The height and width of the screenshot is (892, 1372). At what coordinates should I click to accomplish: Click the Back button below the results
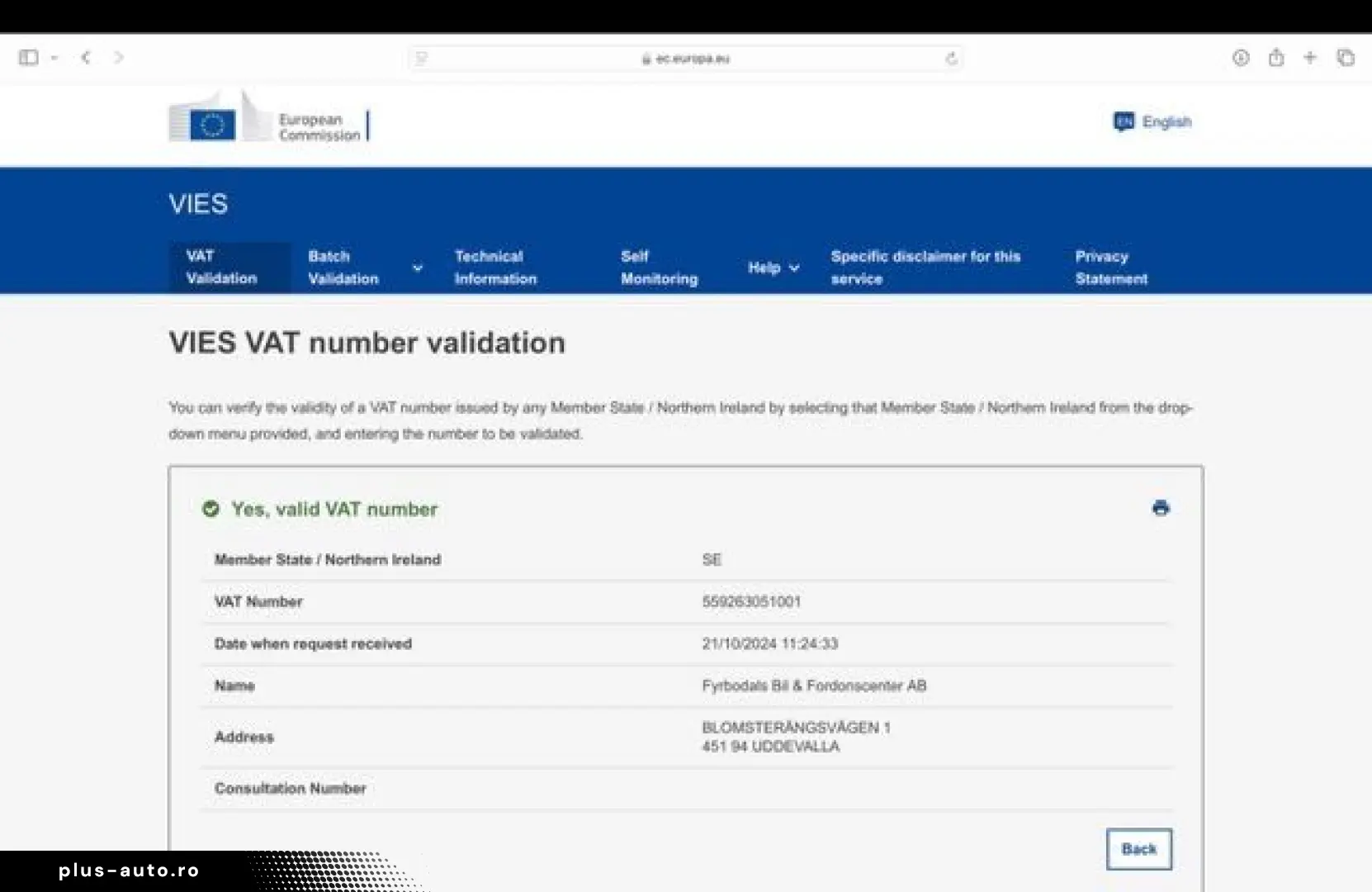pyautogui.click(x=1138, y=849)
